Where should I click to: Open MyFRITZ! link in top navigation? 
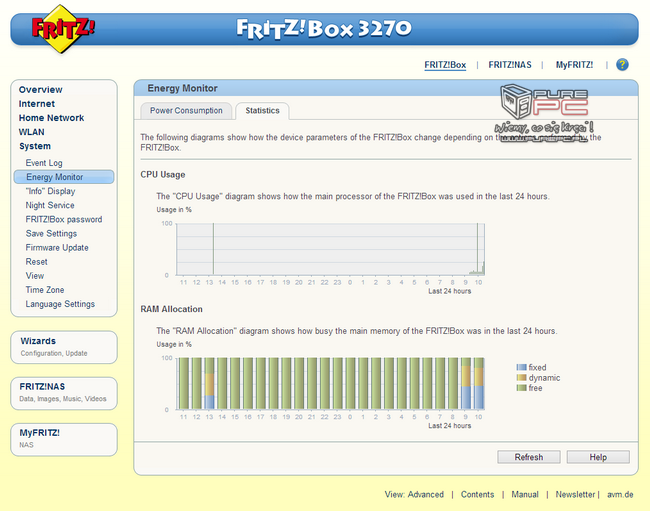(x=574, y=65)
